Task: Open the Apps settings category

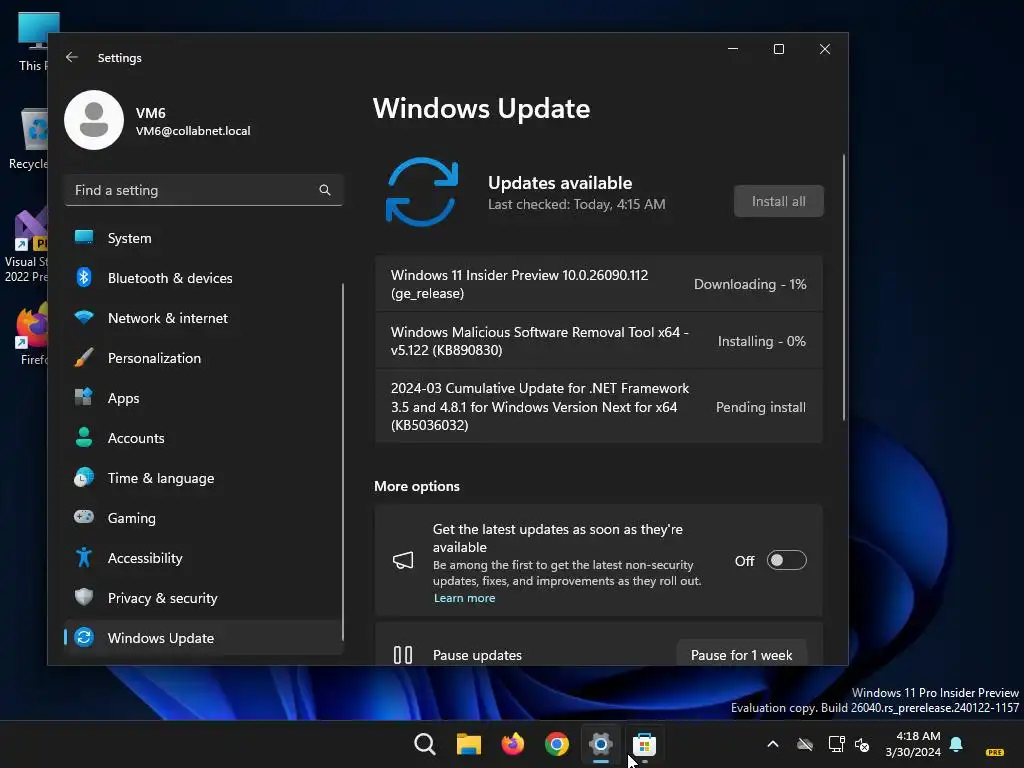Action: click(204, 398)
